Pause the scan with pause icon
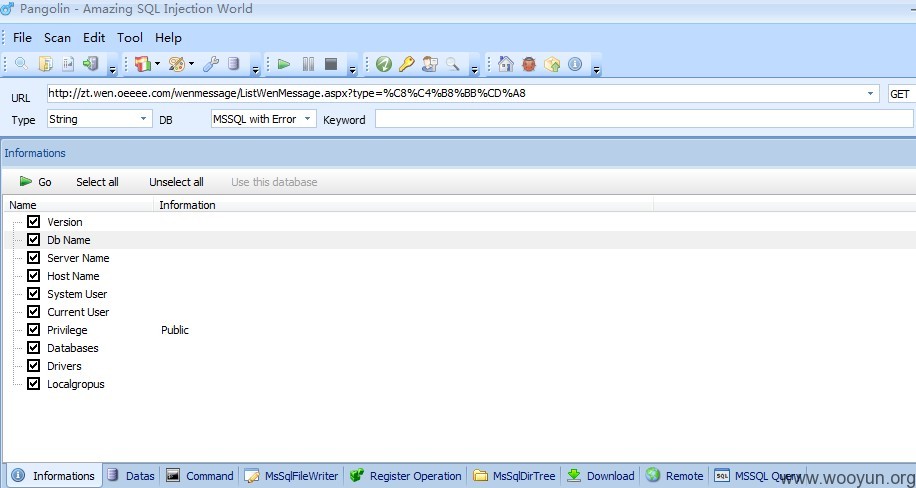The width and height of the screenshot is (916, 488). 308,64
